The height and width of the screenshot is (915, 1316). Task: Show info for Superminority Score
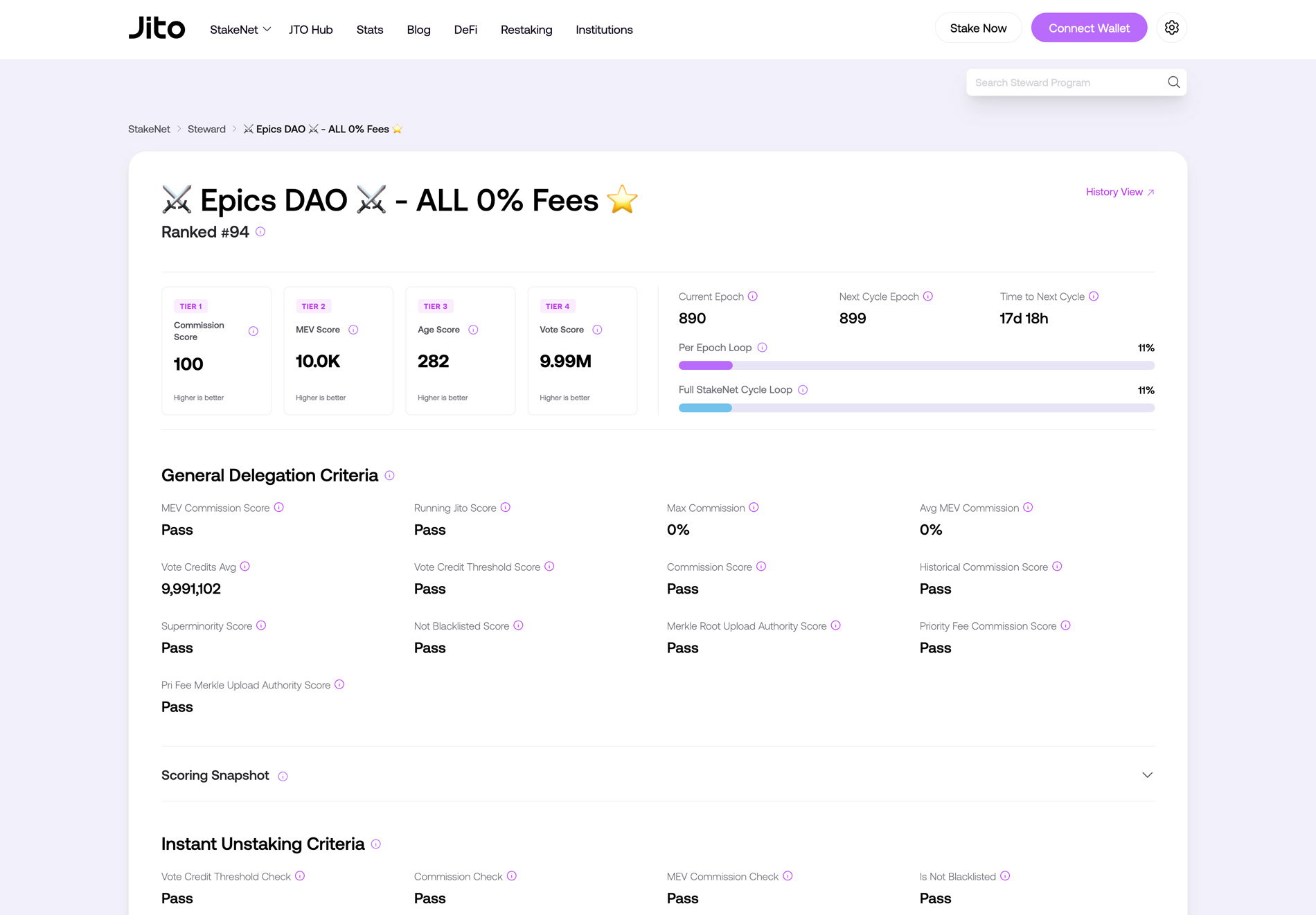tap(261, 625)
